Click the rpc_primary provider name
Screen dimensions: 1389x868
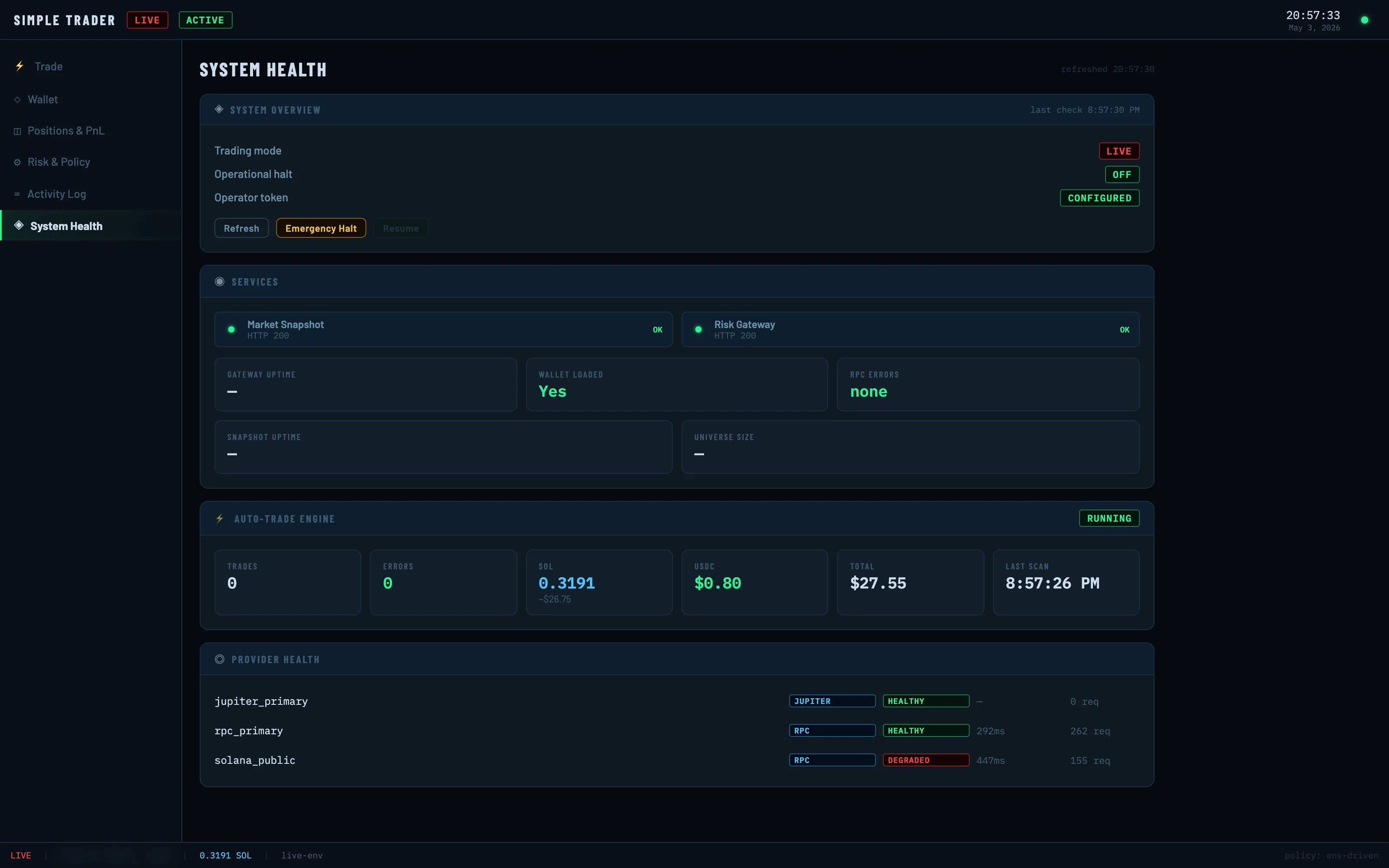click(x=249, y=731)
